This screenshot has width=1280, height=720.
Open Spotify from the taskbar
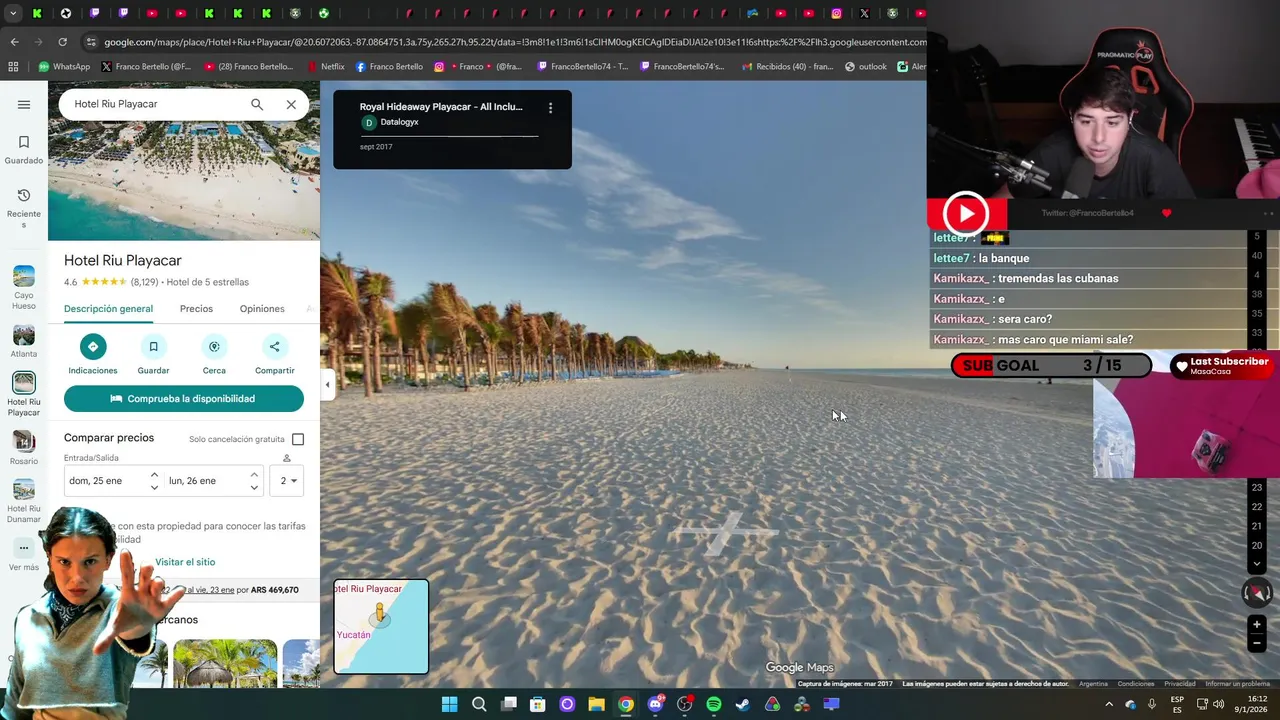(713, 704)
